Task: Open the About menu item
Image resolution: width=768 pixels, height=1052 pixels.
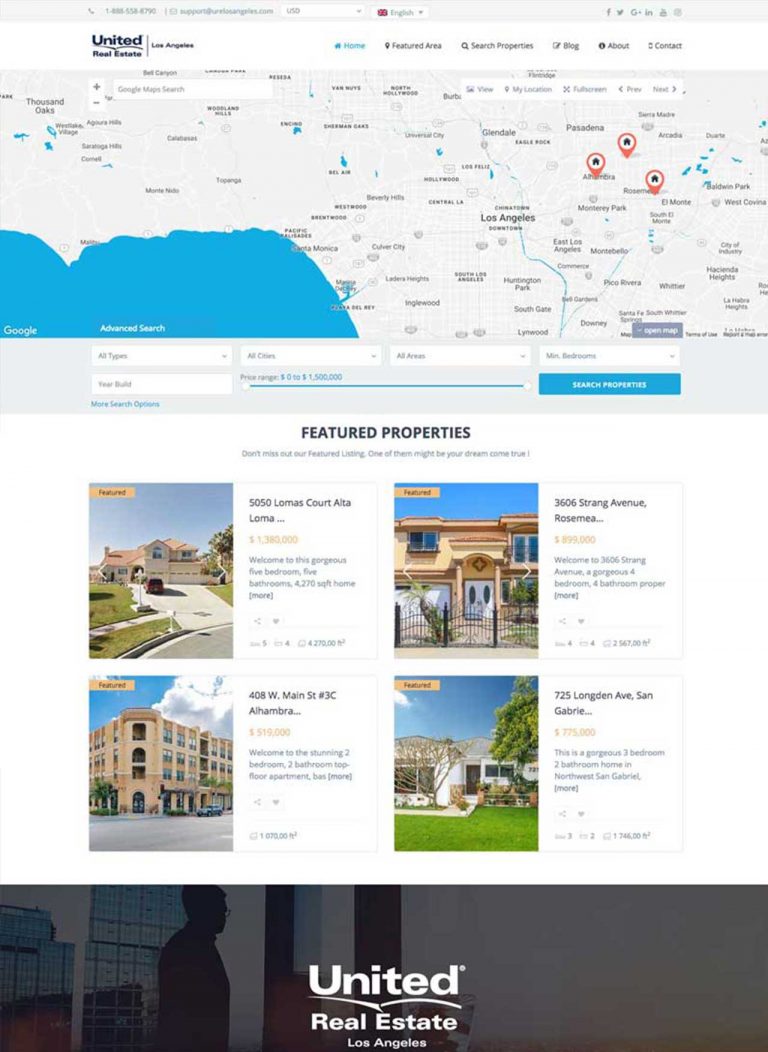Action: tap(614, 46)
